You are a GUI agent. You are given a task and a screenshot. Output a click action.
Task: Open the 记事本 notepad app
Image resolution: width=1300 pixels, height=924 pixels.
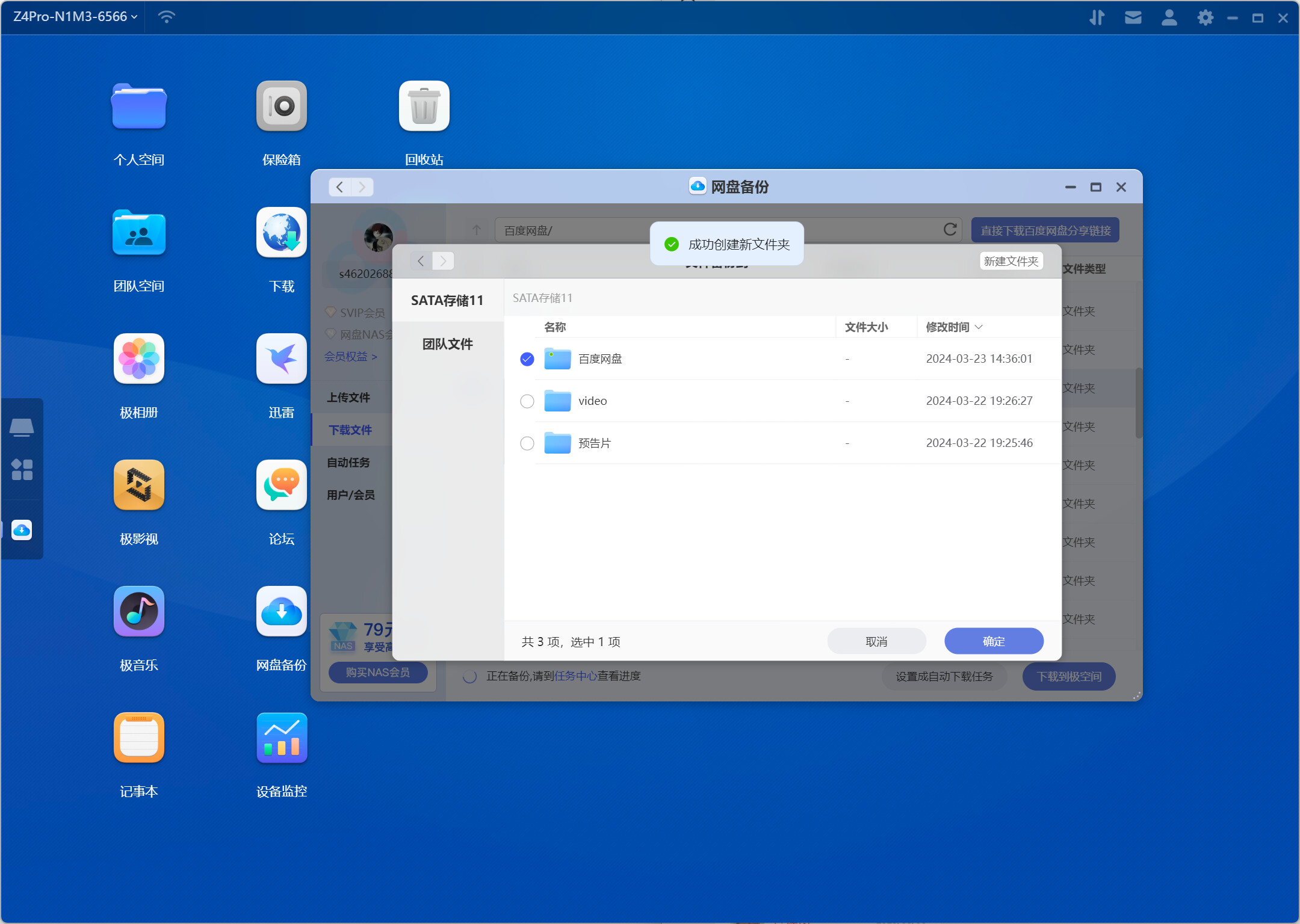coord(138,738)
